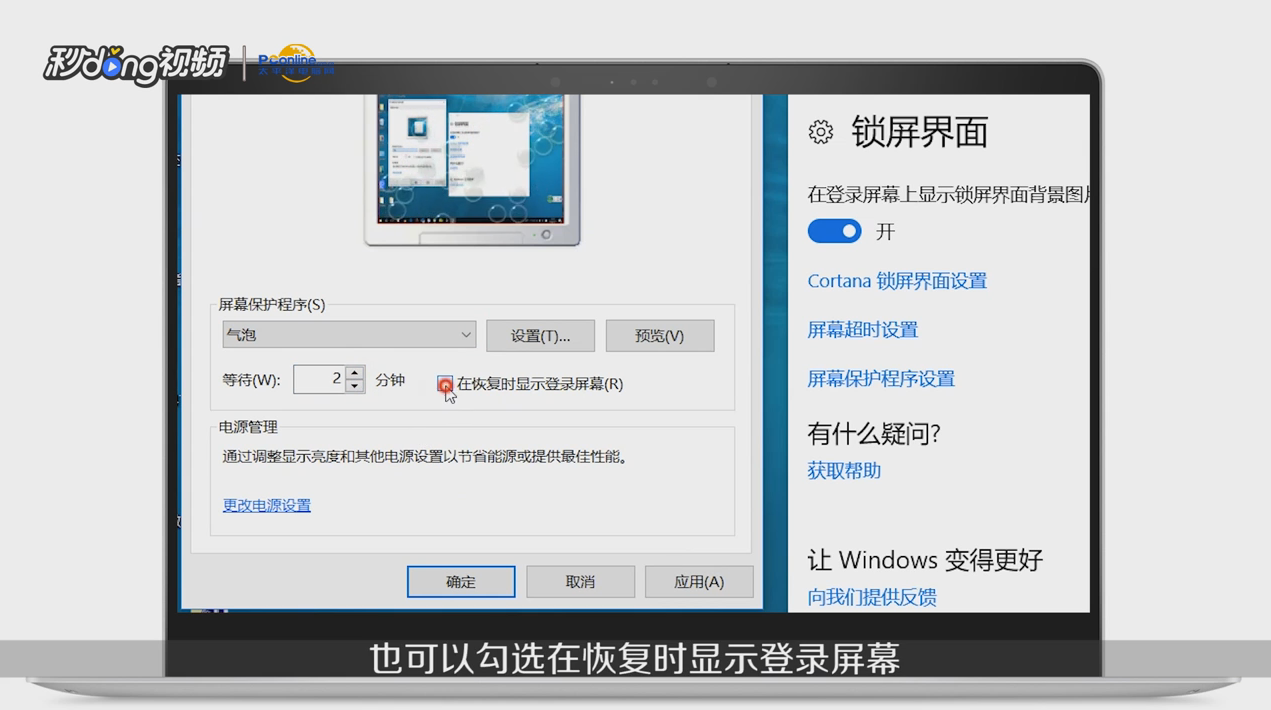The height and width of the screenshot is (710, 1271).
Task: Click the 屏幕保护程序(S) group label
Action: pos(272,305)
